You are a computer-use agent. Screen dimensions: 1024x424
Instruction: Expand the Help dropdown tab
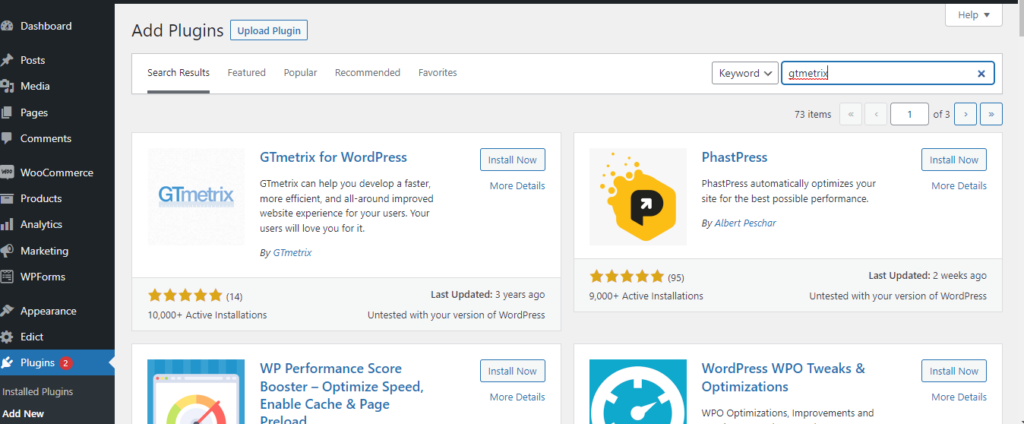(x=974, y=15)
